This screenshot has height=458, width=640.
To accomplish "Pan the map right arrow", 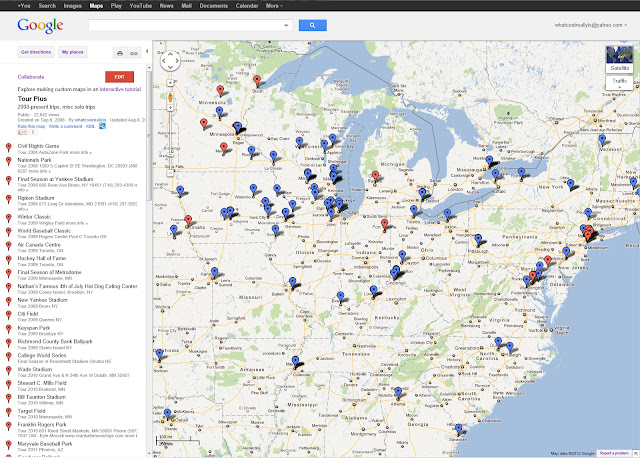I will (177, 61).
